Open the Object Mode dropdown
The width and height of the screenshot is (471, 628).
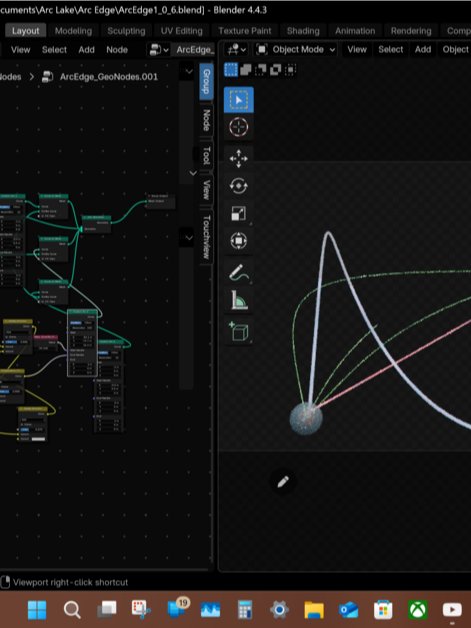pos(296,49)
